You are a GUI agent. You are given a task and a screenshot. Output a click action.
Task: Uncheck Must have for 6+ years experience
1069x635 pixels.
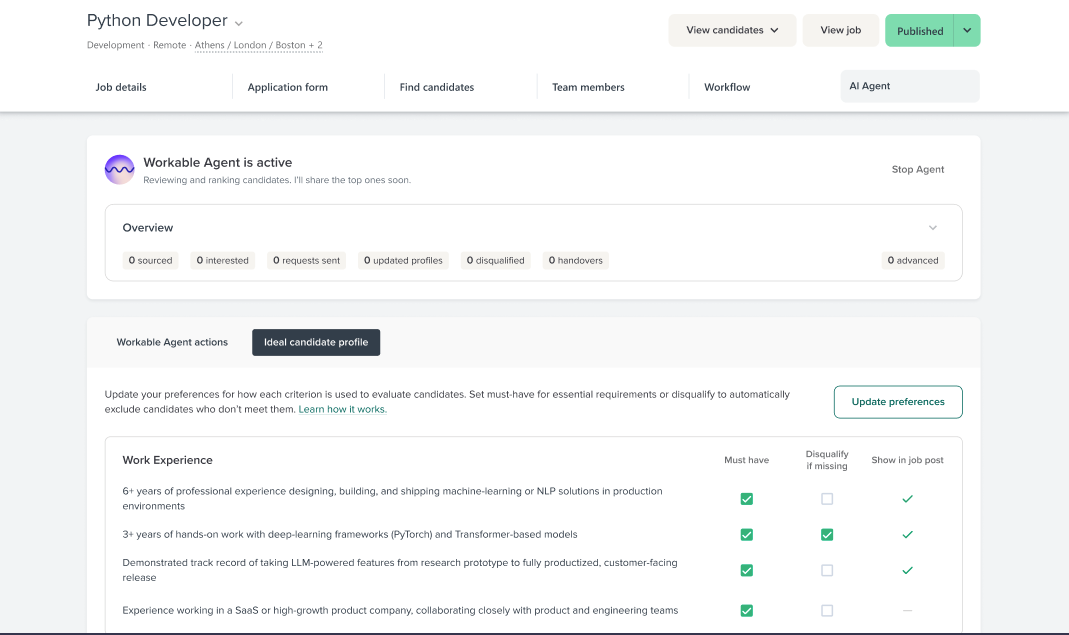click(x=746, y=499)
